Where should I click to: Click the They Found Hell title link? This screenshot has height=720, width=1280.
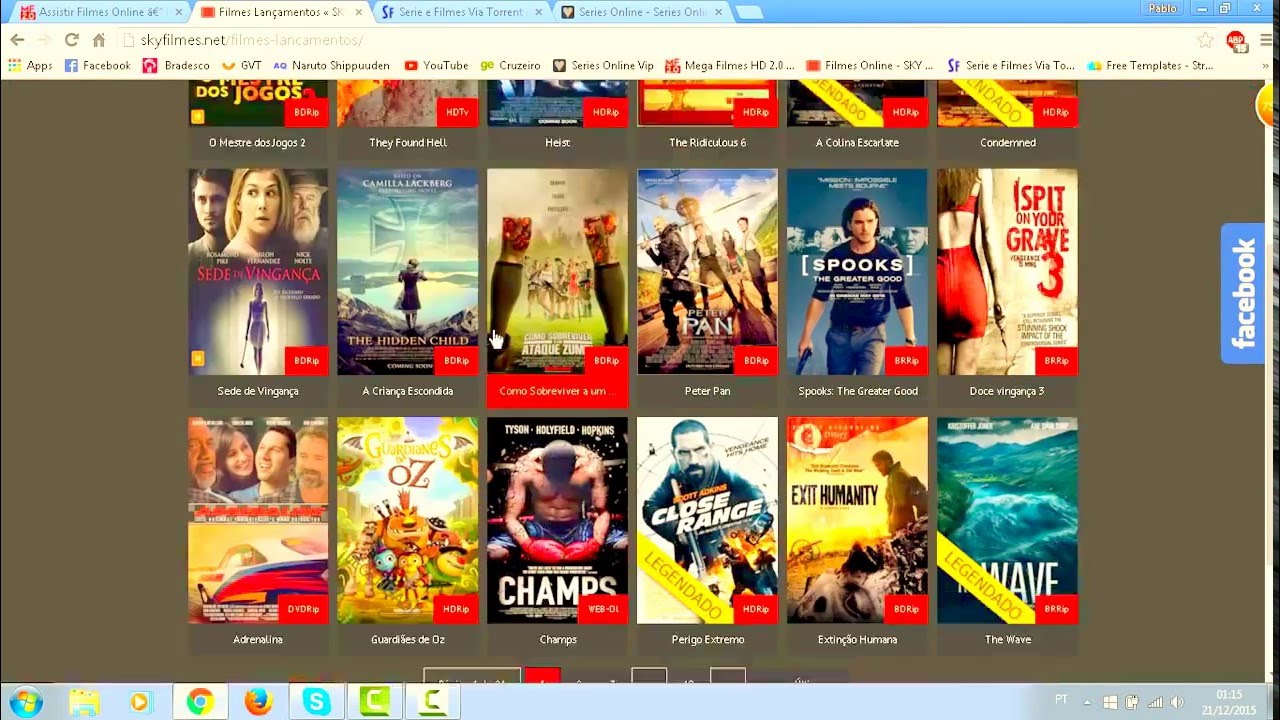408,142
